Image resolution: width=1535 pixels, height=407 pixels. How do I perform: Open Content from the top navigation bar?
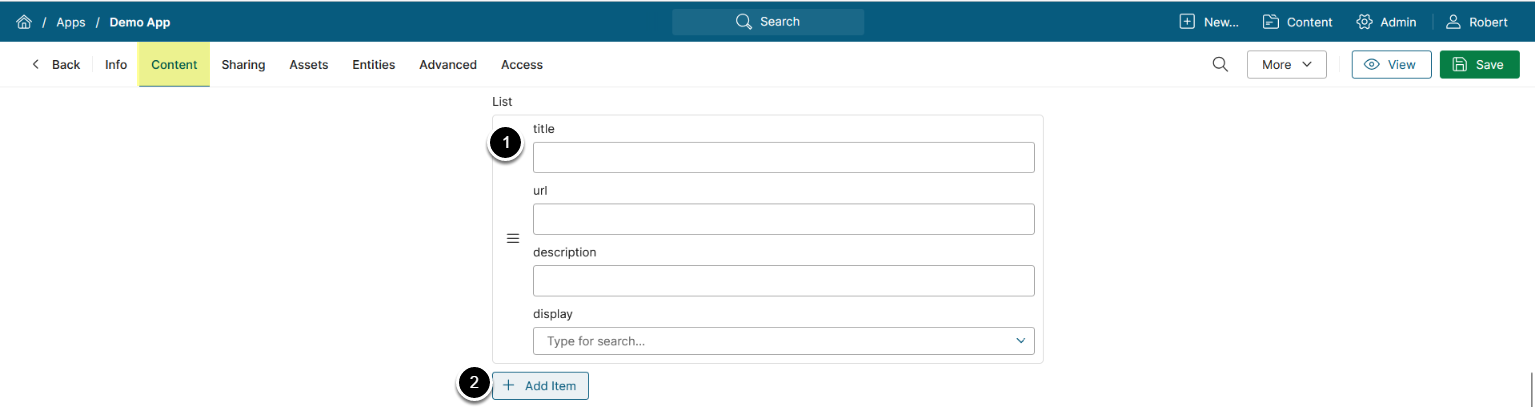pos(1297,22)
